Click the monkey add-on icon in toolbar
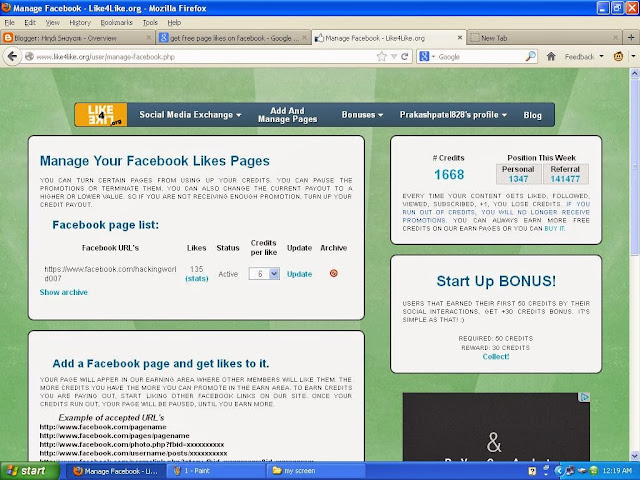 coord(618,56)
